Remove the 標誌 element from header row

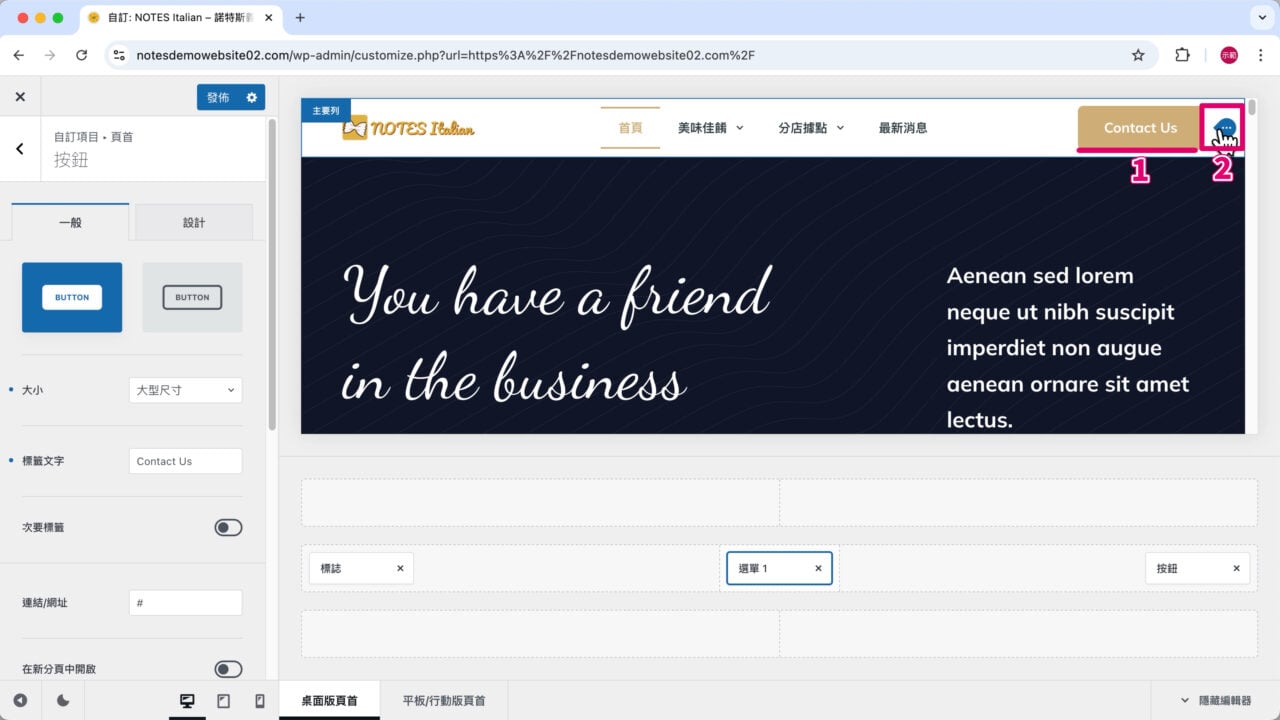pos(400,568)
